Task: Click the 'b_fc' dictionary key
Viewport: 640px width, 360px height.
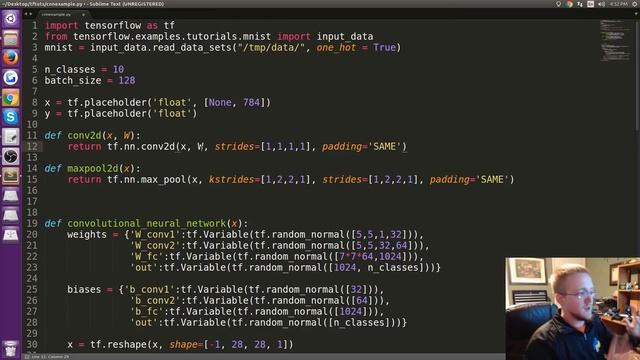Action: pyautogui.click(x=146, y=311)
